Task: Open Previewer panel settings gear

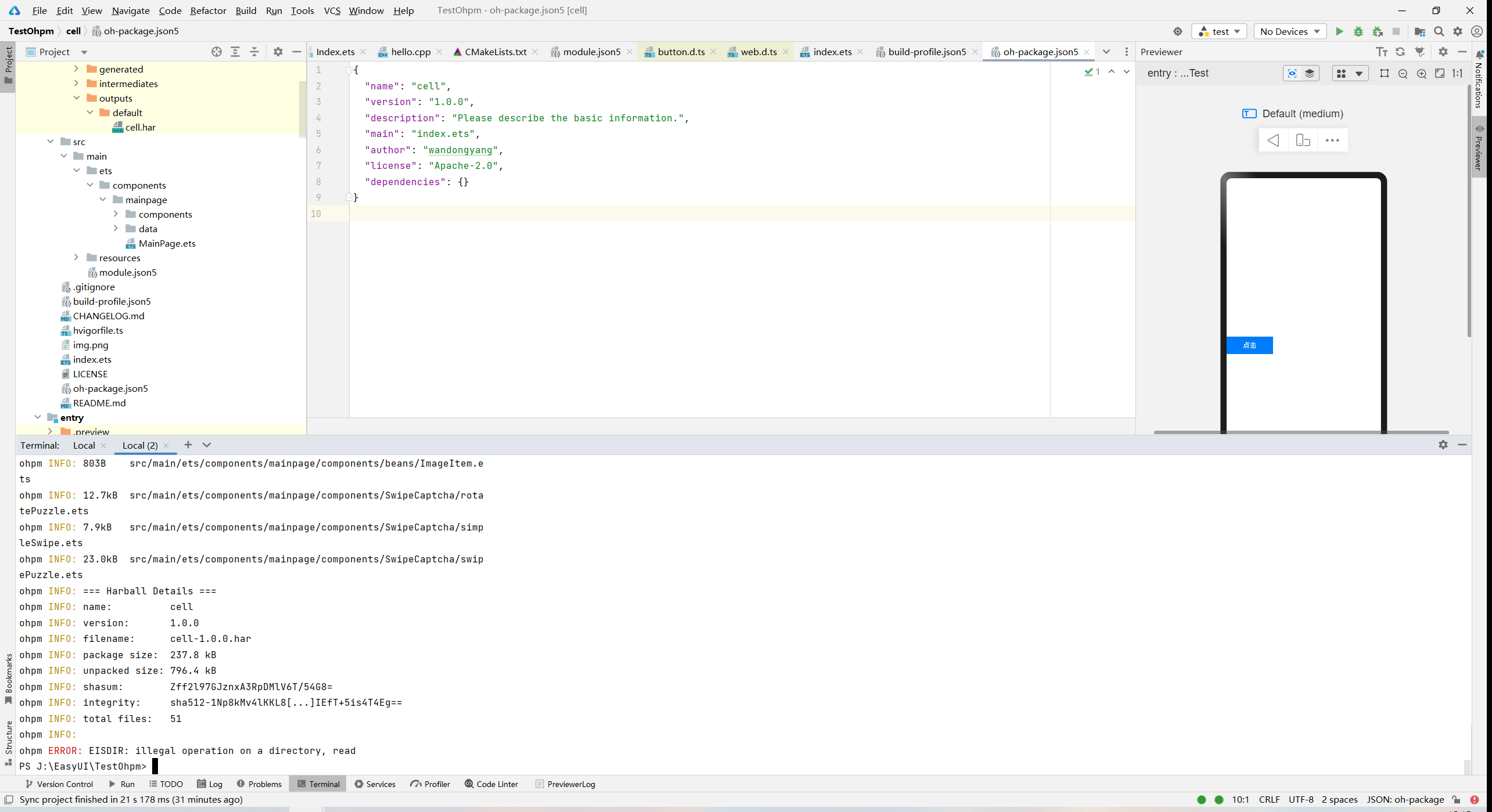Action: tap(1443, 52)
